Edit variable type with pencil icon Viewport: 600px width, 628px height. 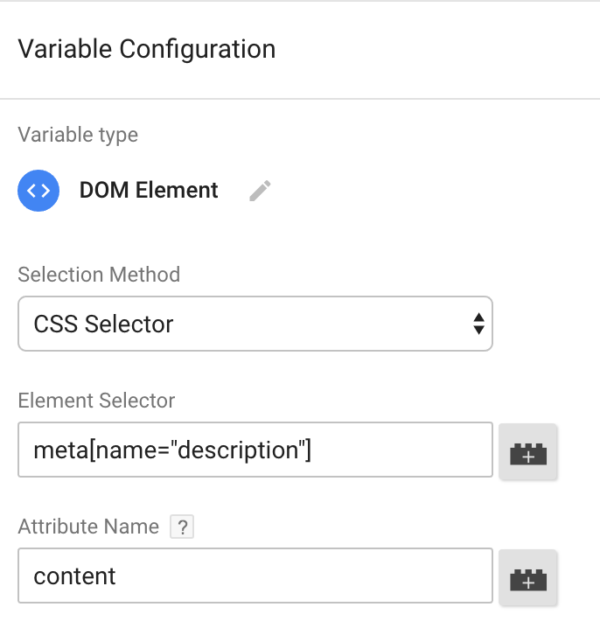260,191
